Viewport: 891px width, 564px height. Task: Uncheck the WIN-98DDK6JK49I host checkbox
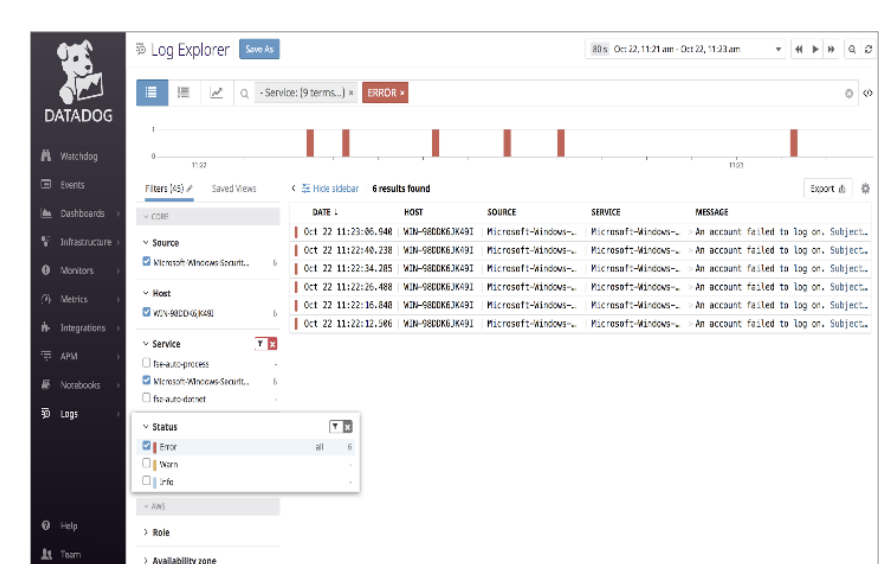click(147, 312)
